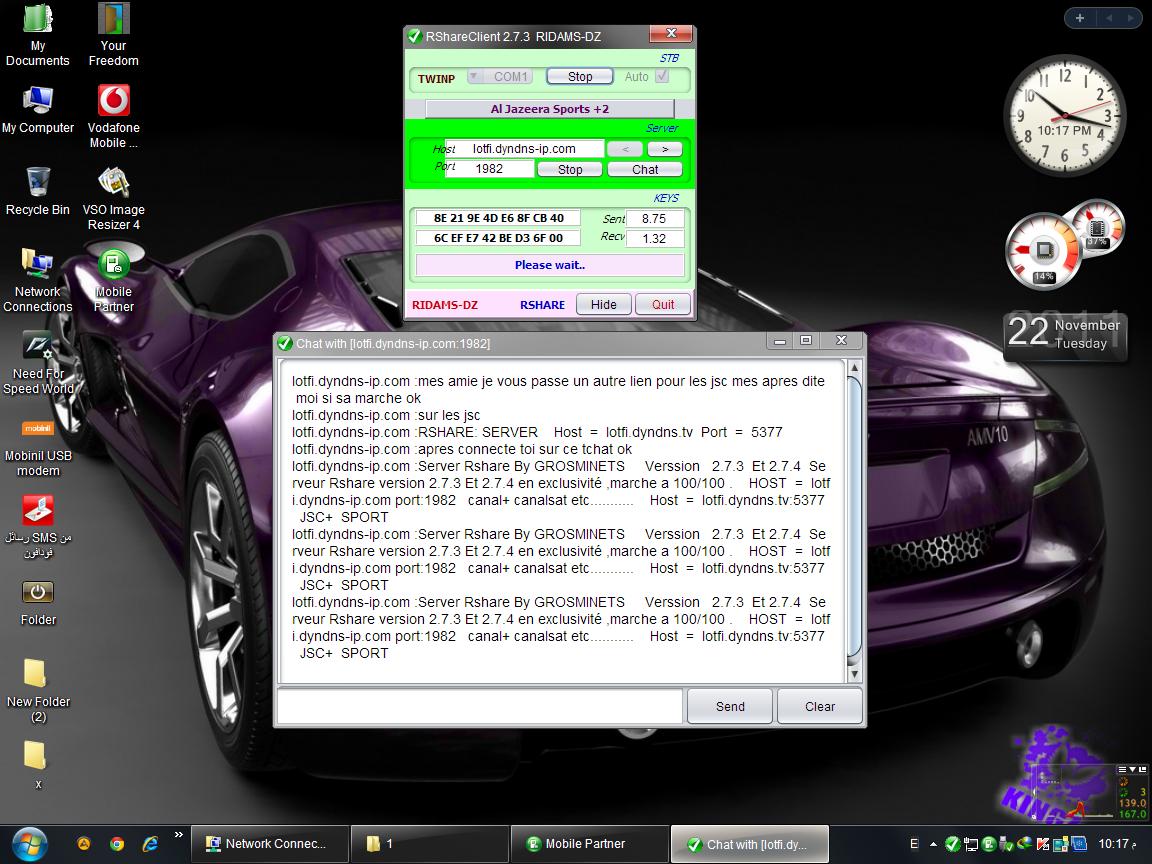The image size is (1152, 864).
Task: Launch Google Chrome from quick launch
Action: 117,844
